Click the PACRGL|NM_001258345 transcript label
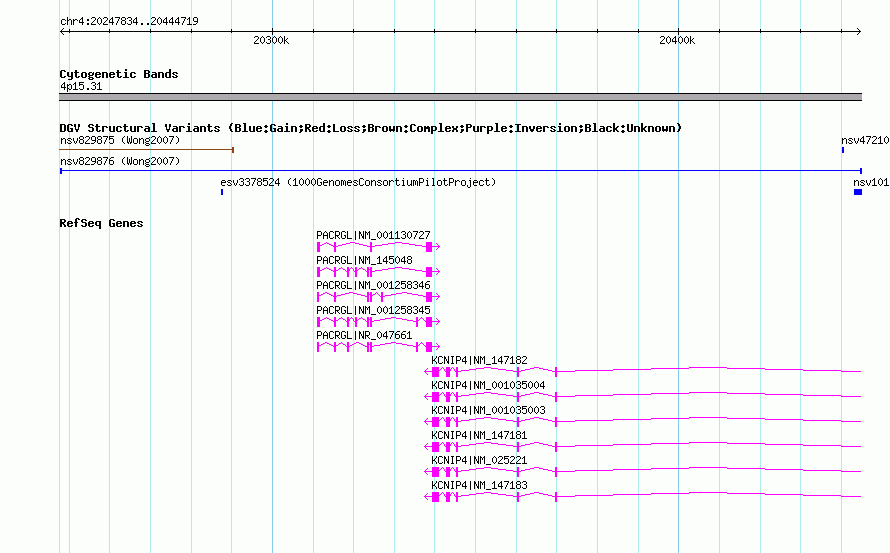Viewport: 890px width, 553px height. tap(373, 310)
